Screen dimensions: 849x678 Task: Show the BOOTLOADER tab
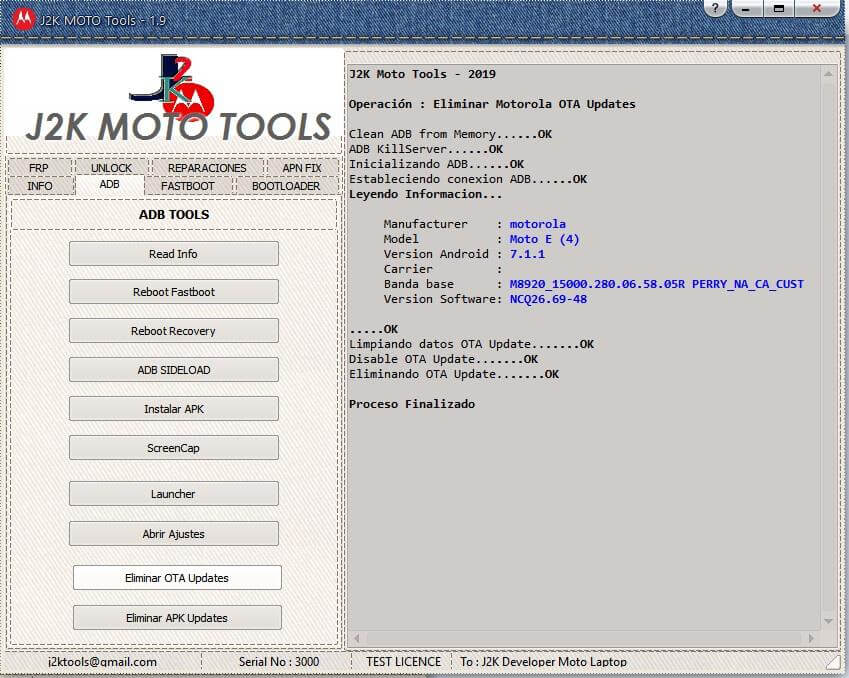[x=286, y=186]
